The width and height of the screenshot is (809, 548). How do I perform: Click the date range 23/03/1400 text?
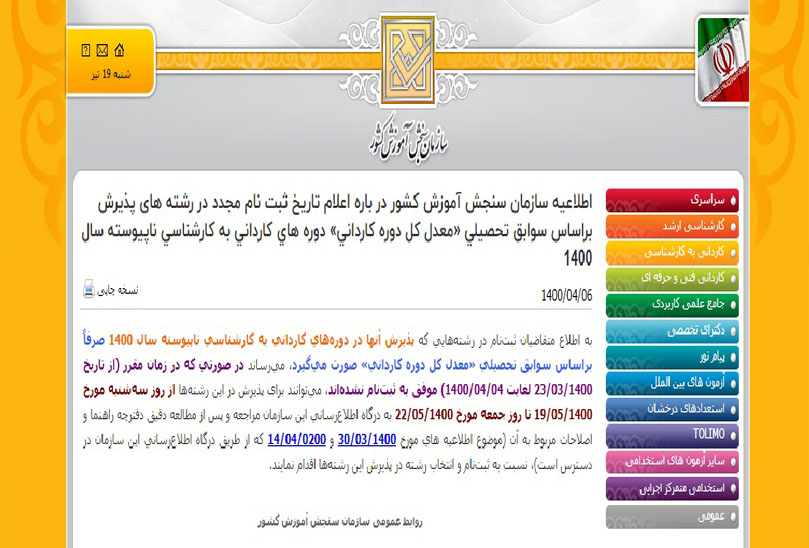[563, 390]
